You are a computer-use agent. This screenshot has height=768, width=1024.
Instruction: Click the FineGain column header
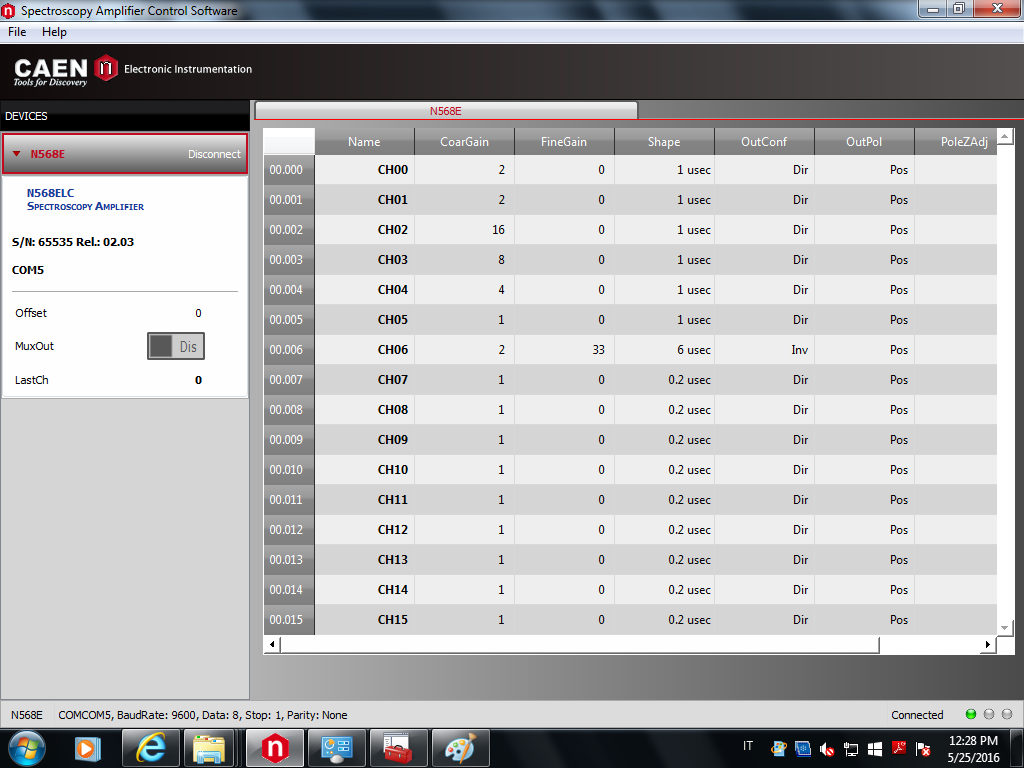[x=564, y=142]
